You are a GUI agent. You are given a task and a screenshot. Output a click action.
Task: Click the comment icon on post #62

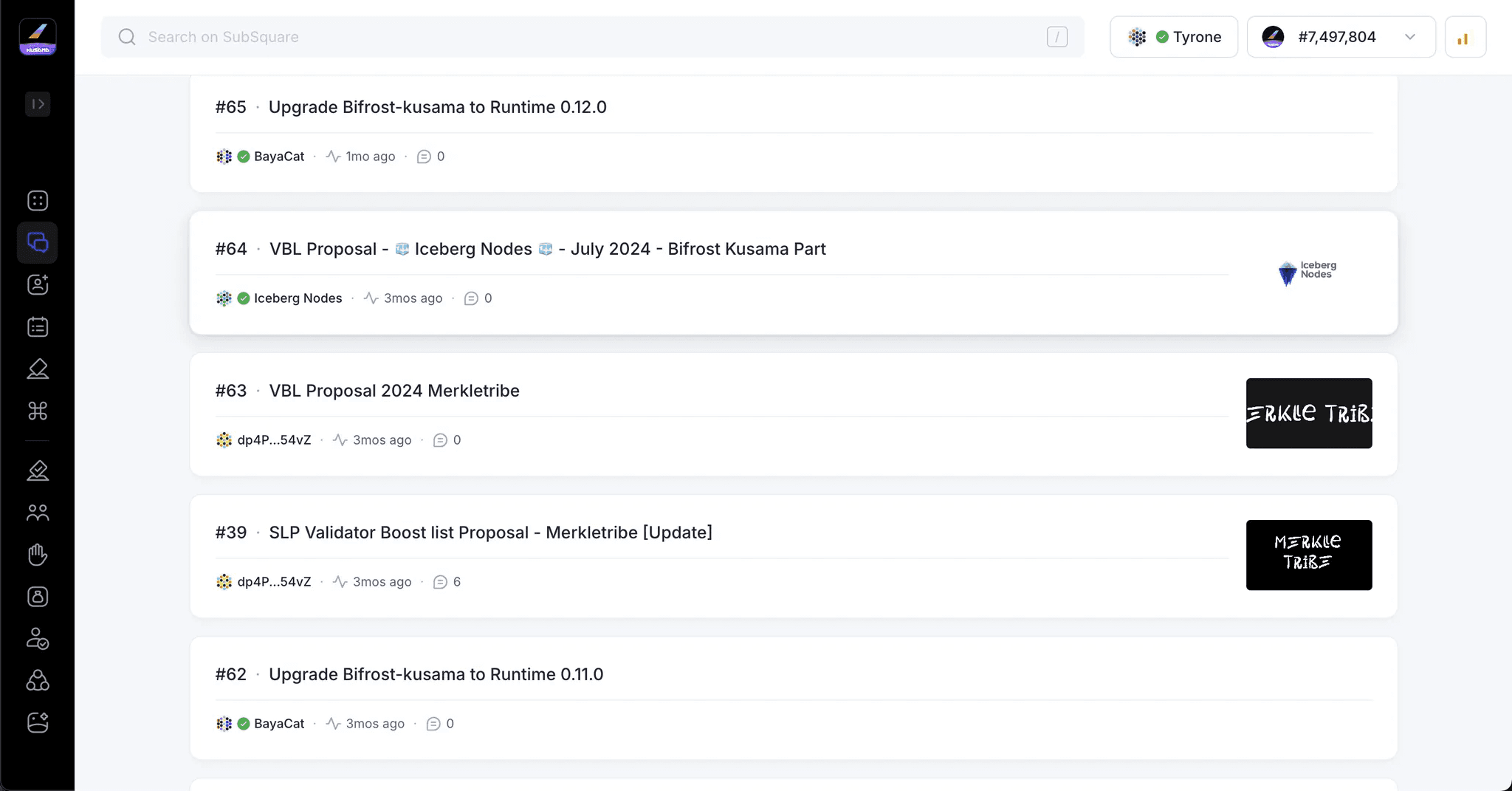click(x=433, y=724)
